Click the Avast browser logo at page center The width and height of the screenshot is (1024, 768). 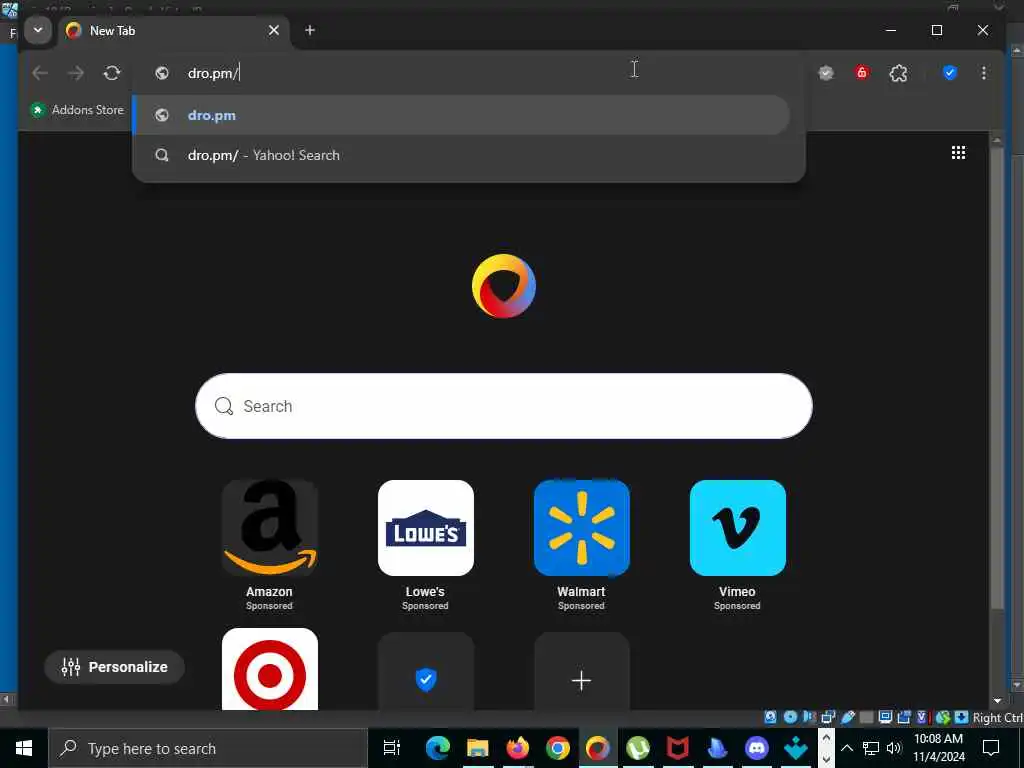[x=504, y=286]
